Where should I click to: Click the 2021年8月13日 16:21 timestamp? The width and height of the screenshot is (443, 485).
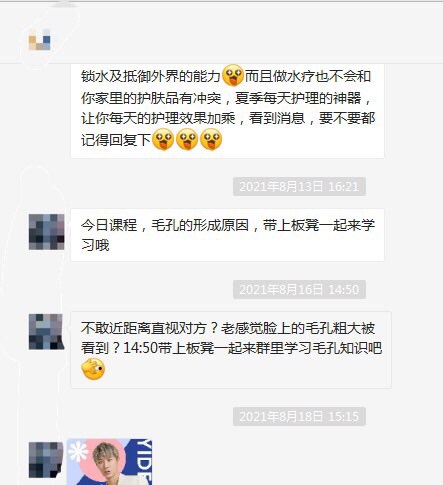pyautogui.click(x=299, y=187)
